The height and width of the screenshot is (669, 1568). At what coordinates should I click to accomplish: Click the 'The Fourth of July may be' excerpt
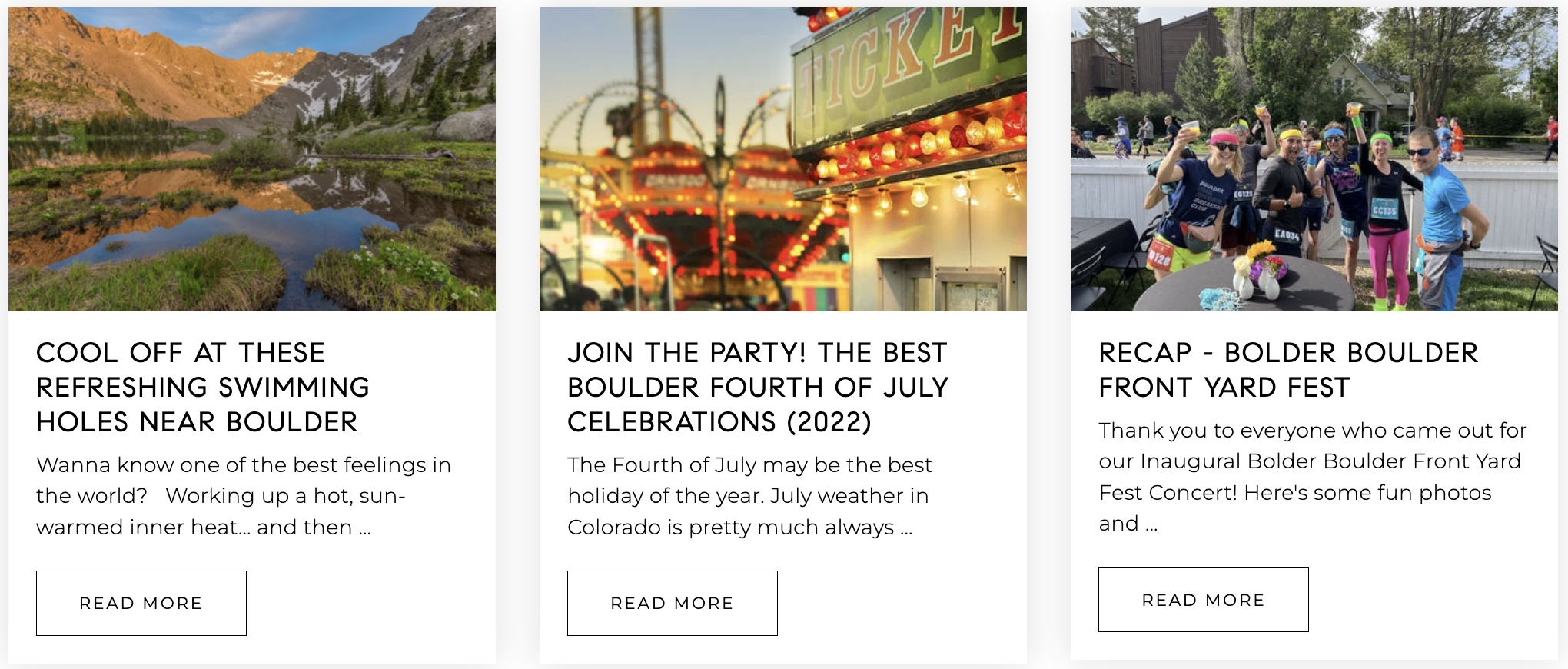(x=749, y=496)
